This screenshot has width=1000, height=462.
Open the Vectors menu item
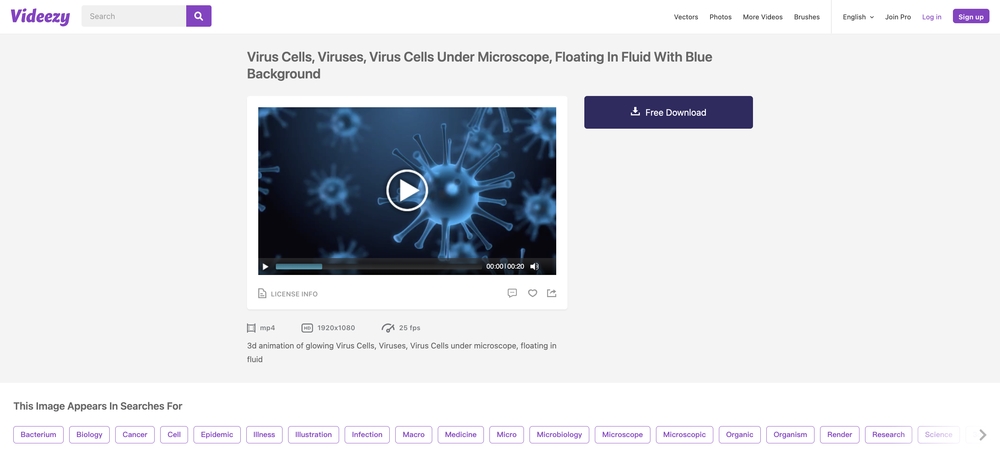point(686,17)
